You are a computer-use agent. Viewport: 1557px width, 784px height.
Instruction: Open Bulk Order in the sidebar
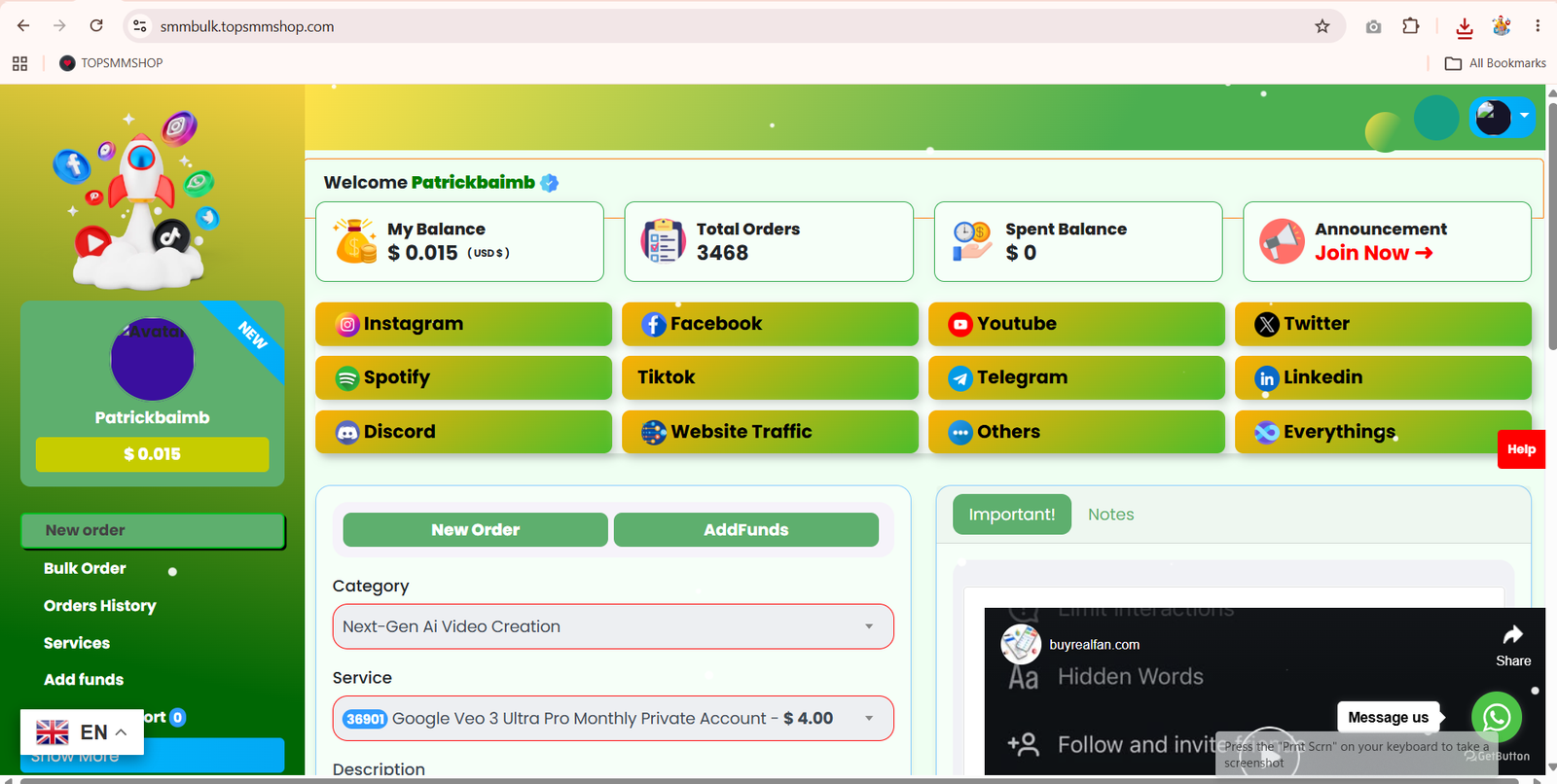85,569
